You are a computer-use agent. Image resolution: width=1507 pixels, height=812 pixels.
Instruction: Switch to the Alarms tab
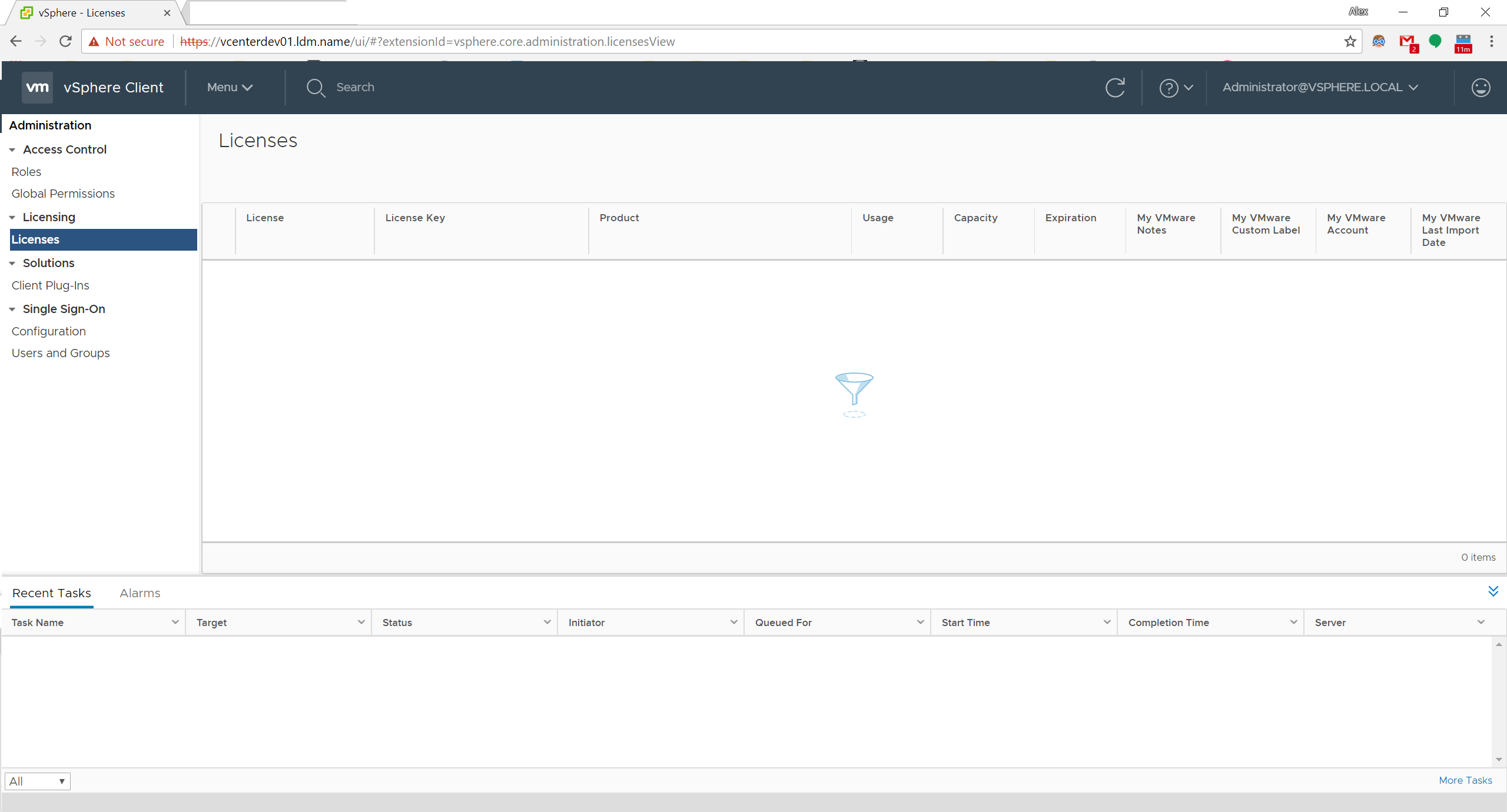pyautogui.click(x=140, y=593)
